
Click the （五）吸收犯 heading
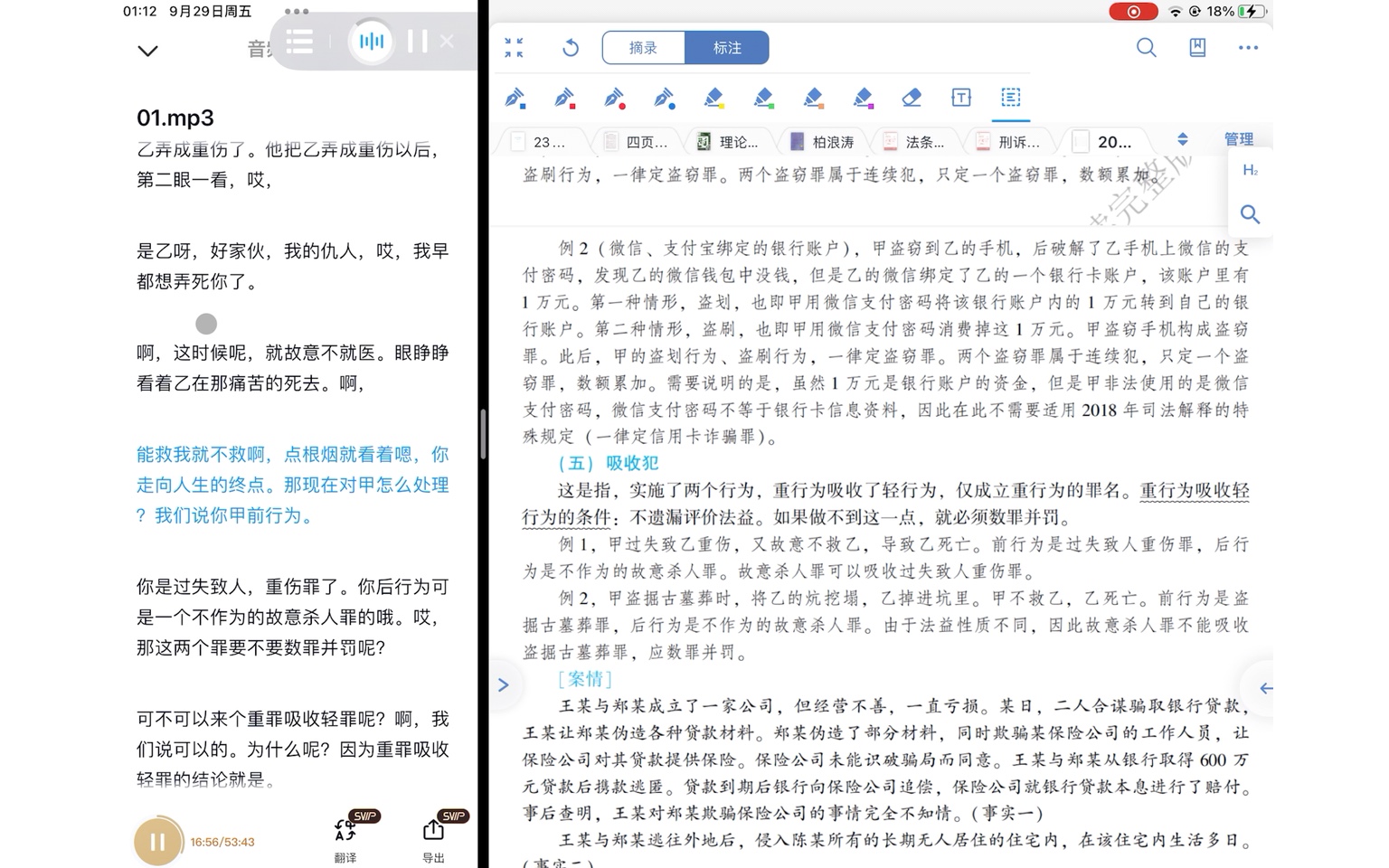pos(609,463)
